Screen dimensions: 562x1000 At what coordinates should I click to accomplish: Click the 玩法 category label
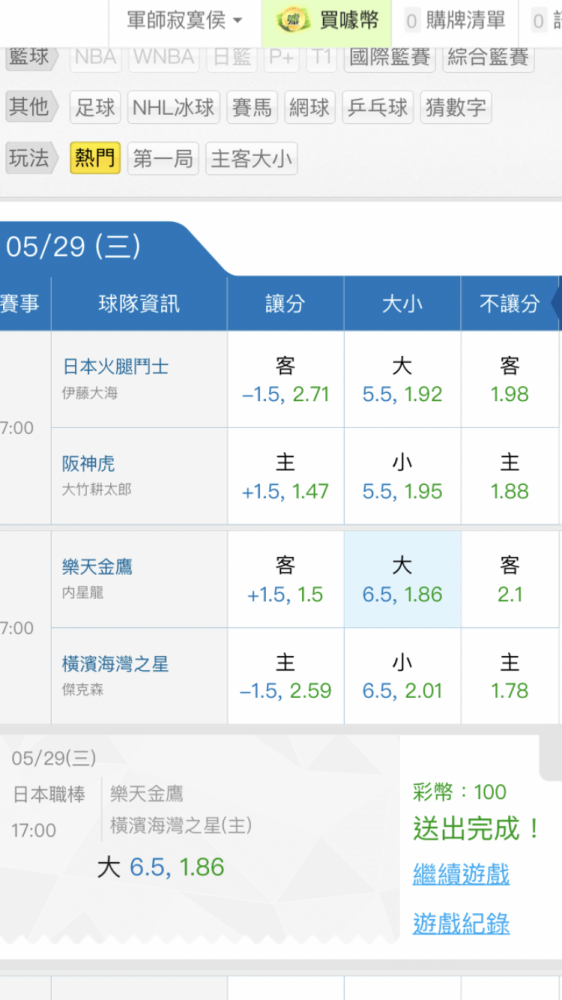click(31, 158)
